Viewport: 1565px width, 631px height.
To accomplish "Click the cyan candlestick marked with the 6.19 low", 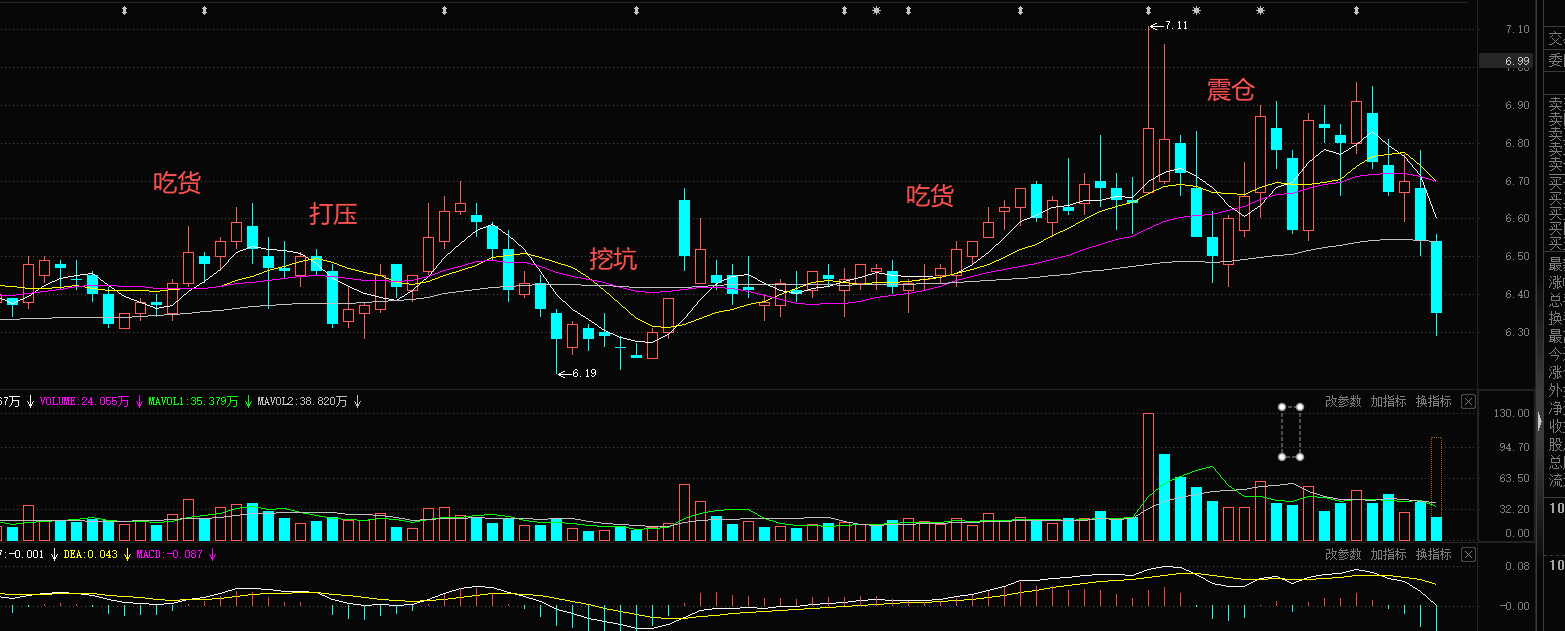I will (556, 325).
